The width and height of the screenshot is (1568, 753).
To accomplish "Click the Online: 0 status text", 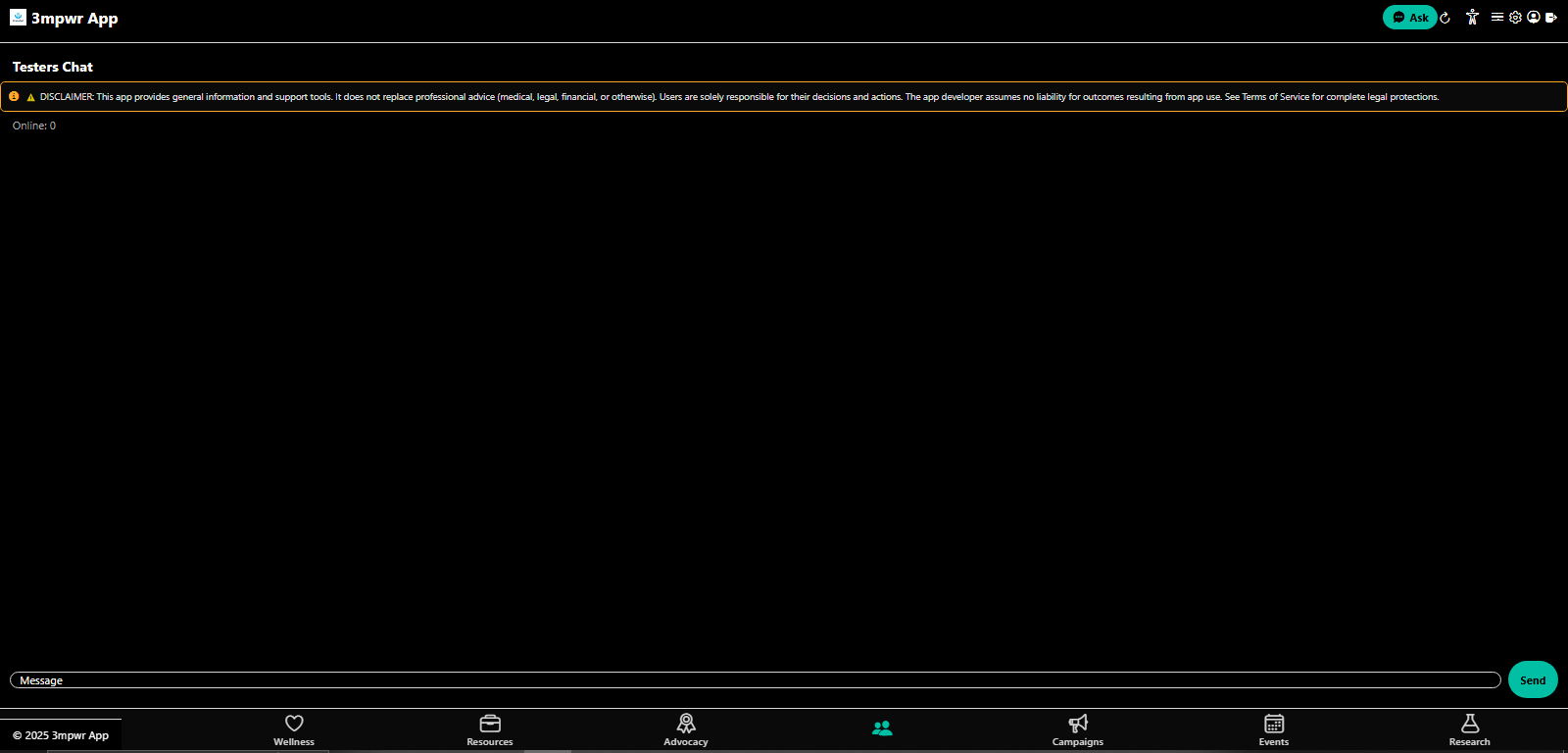I will coord(34,125).
